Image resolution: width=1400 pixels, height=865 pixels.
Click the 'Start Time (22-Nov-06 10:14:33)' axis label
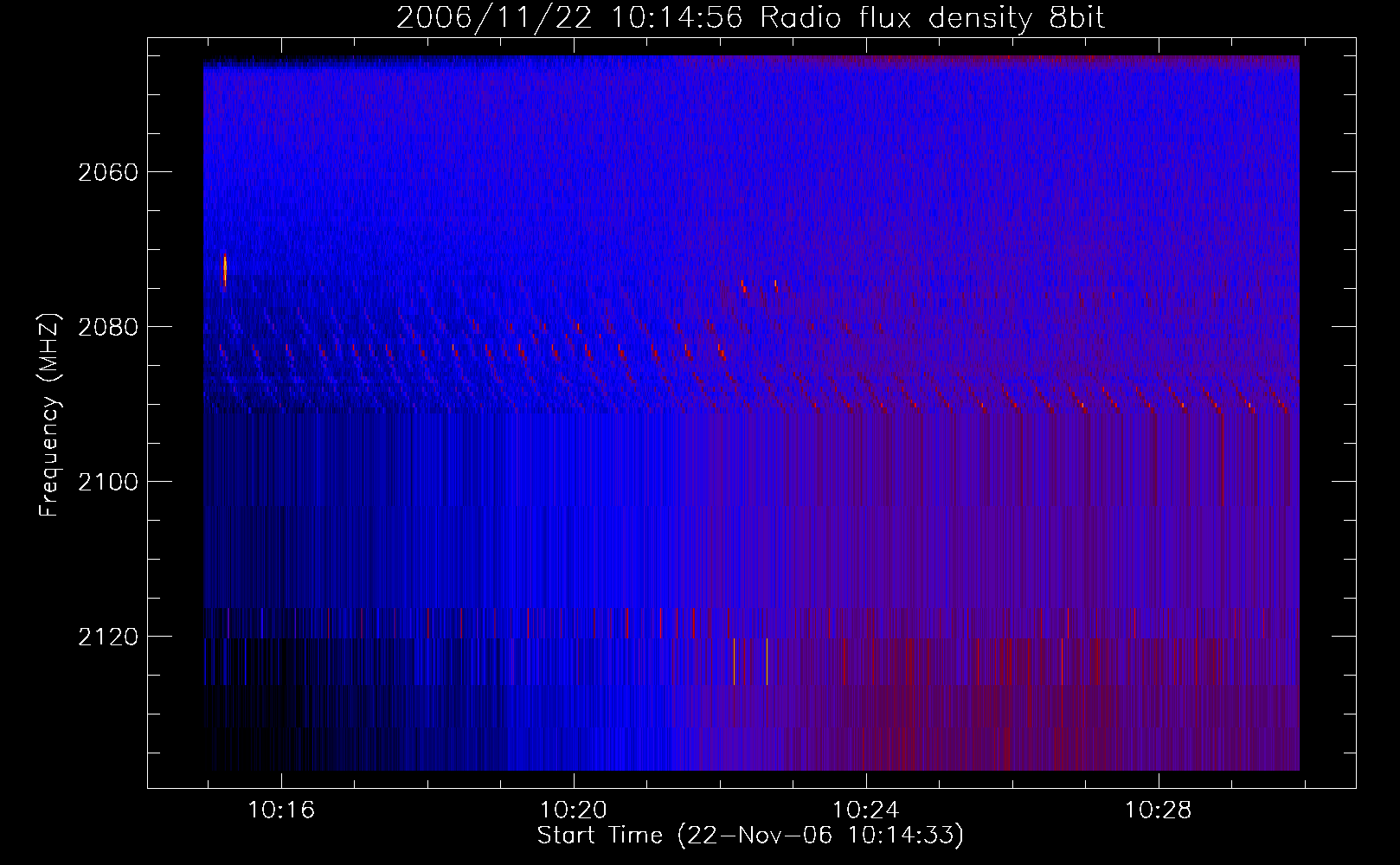tap(750, 836)
